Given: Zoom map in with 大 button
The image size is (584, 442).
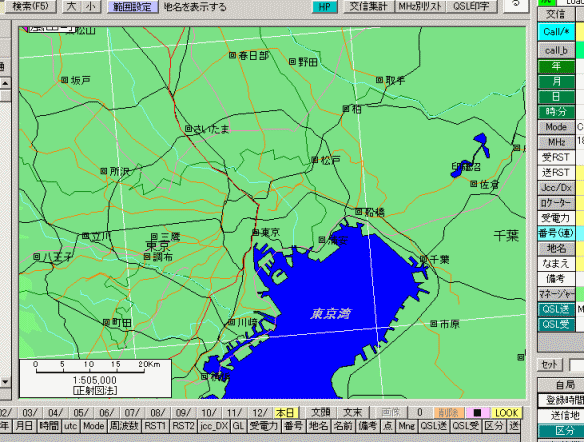Looking at the screenshot, I should coord(72,6).
